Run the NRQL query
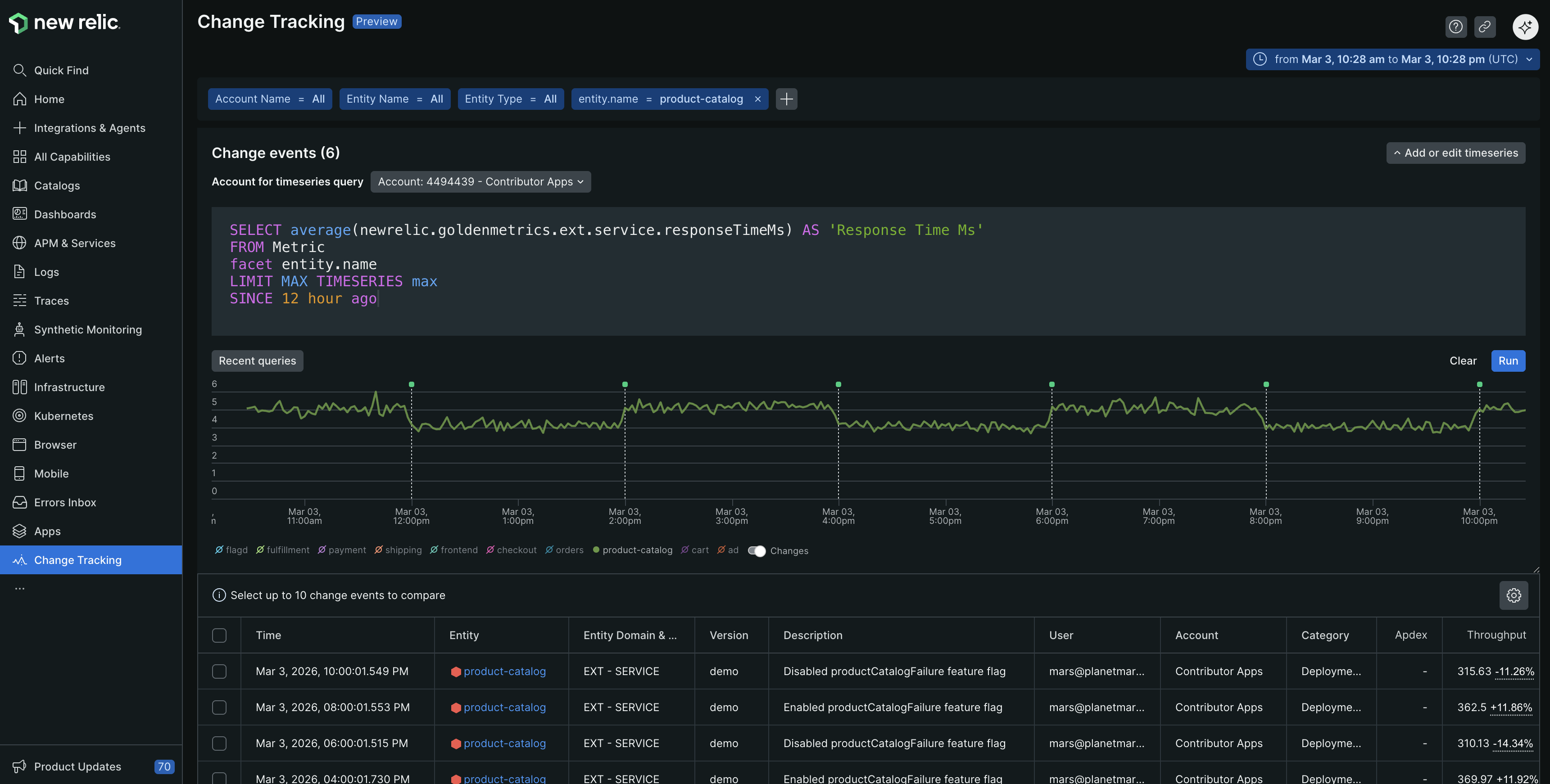Viewport: 1550px width, 784px height. tap(1508, 361)
